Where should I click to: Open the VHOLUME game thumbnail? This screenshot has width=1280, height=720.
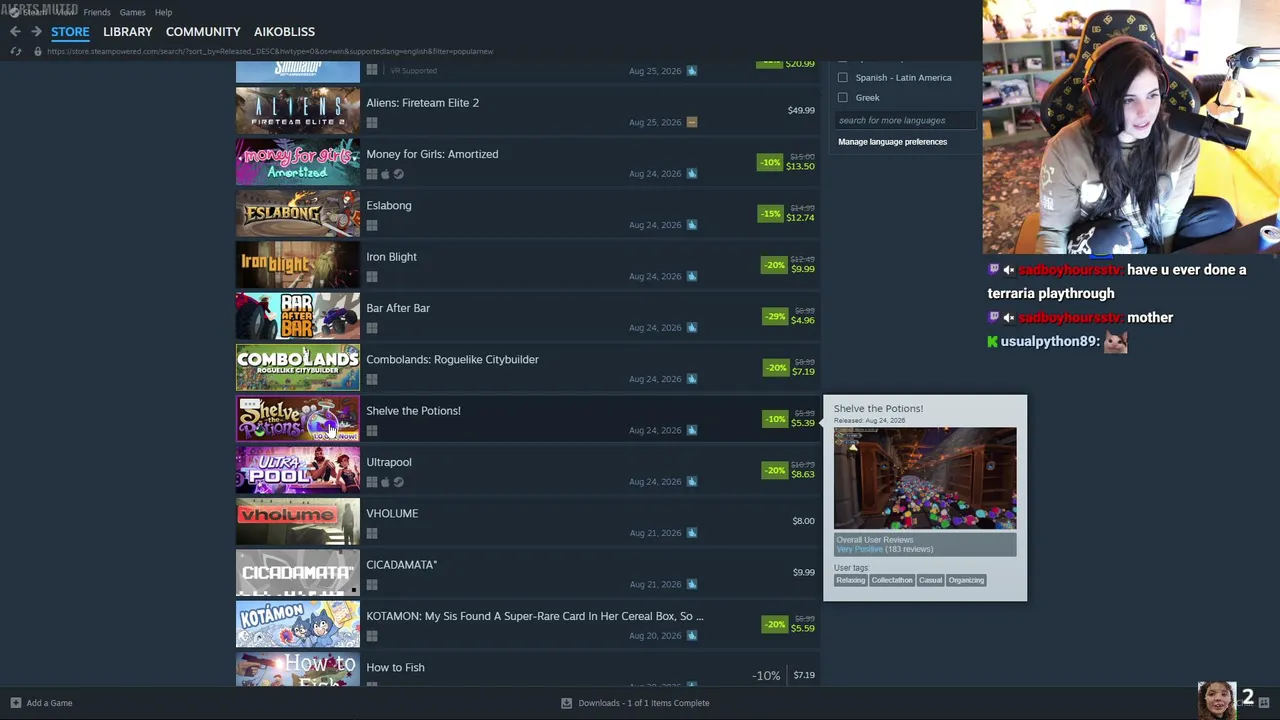[x=297, y=522]
